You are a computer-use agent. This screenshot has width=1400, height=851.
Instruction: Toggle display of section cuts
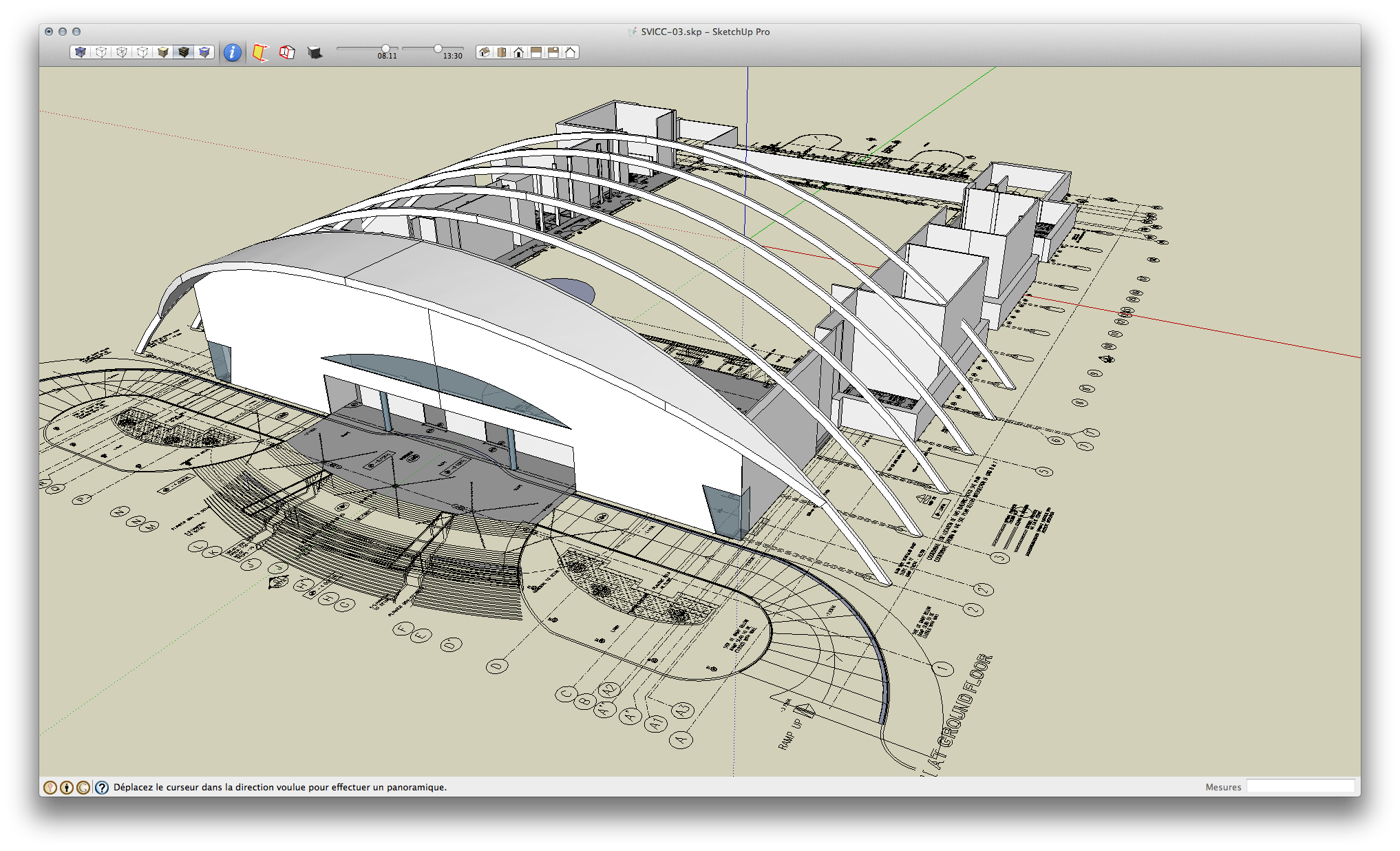pos(287,52)
